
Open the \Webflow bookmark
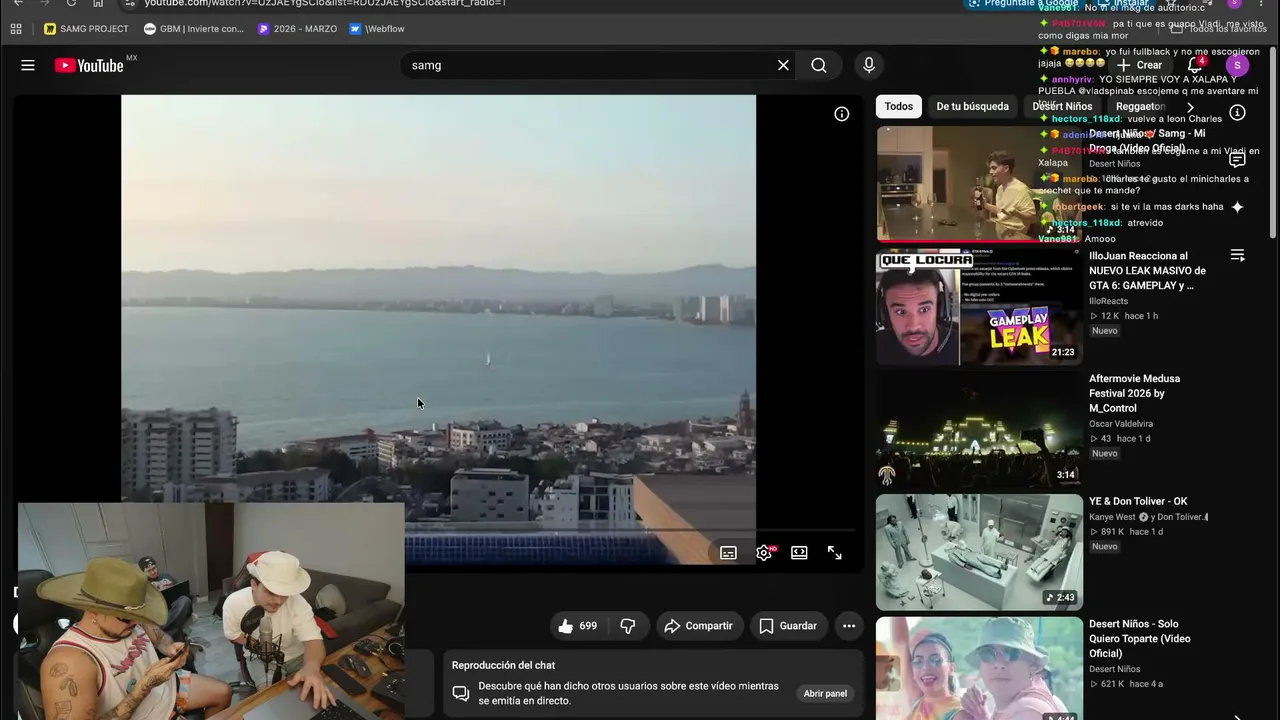click(x=377, y=29)
